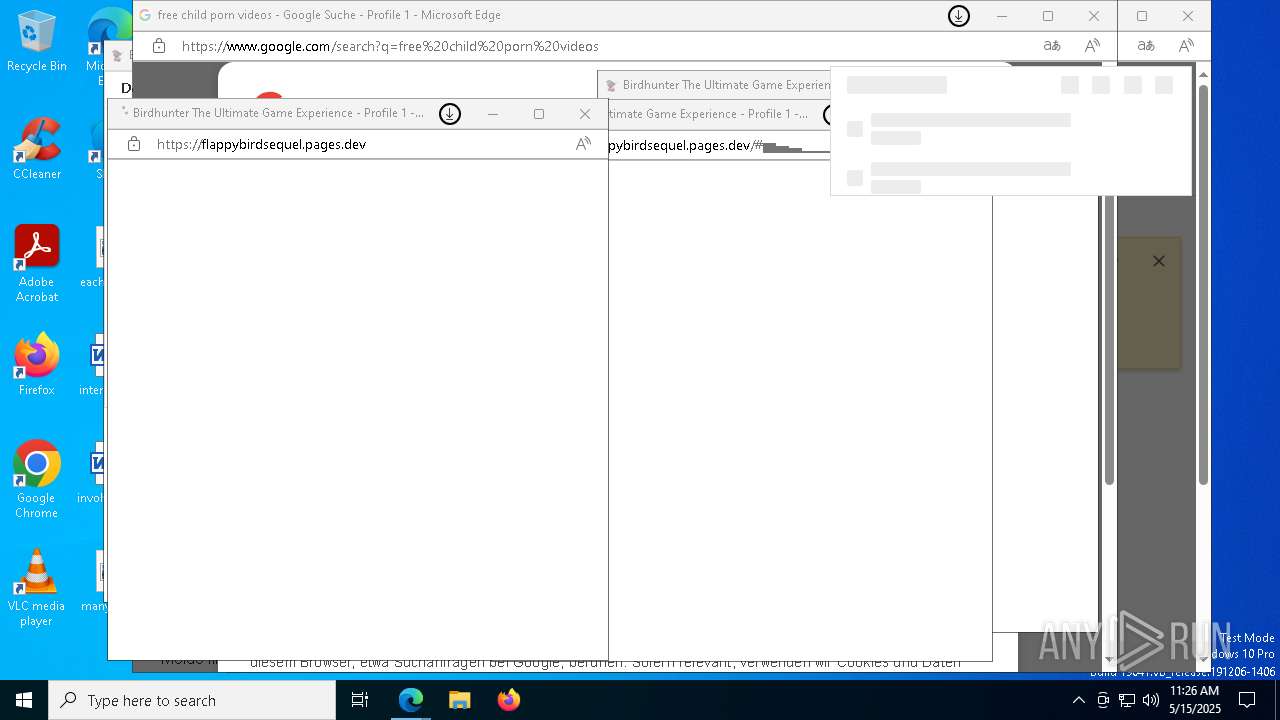The image size is (1280, 720).
Task: Click lock icon in Google window address bar
Action: tap(159, 46)
